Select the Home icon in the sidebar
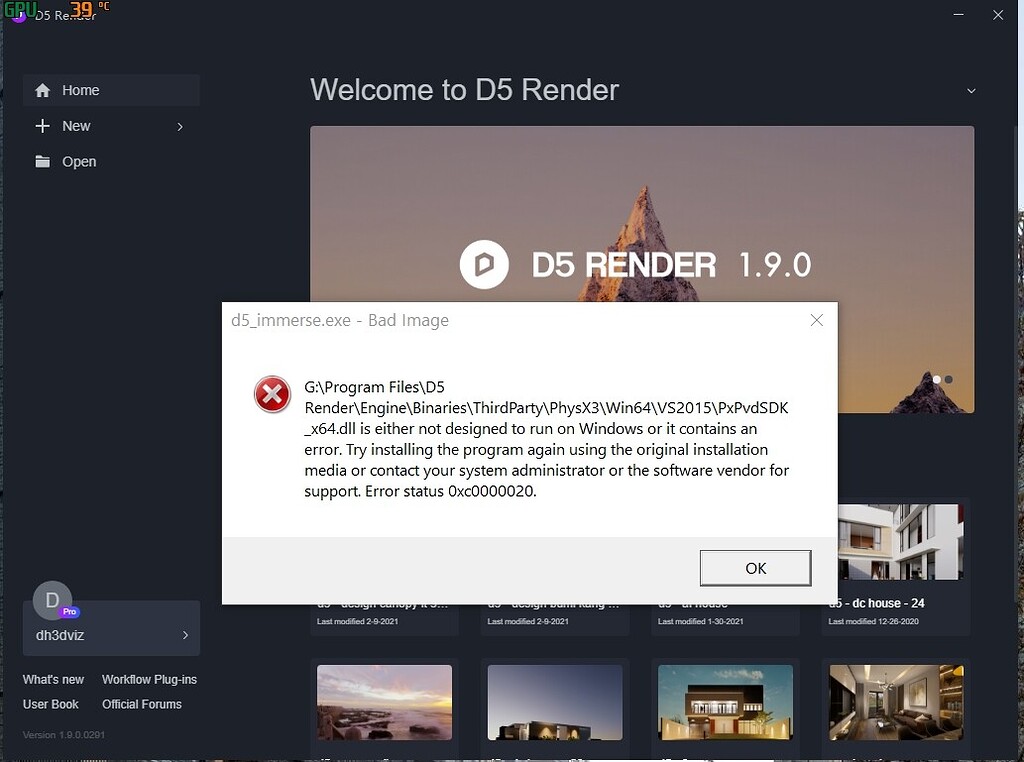1024x762 pixels. [42, 90]
